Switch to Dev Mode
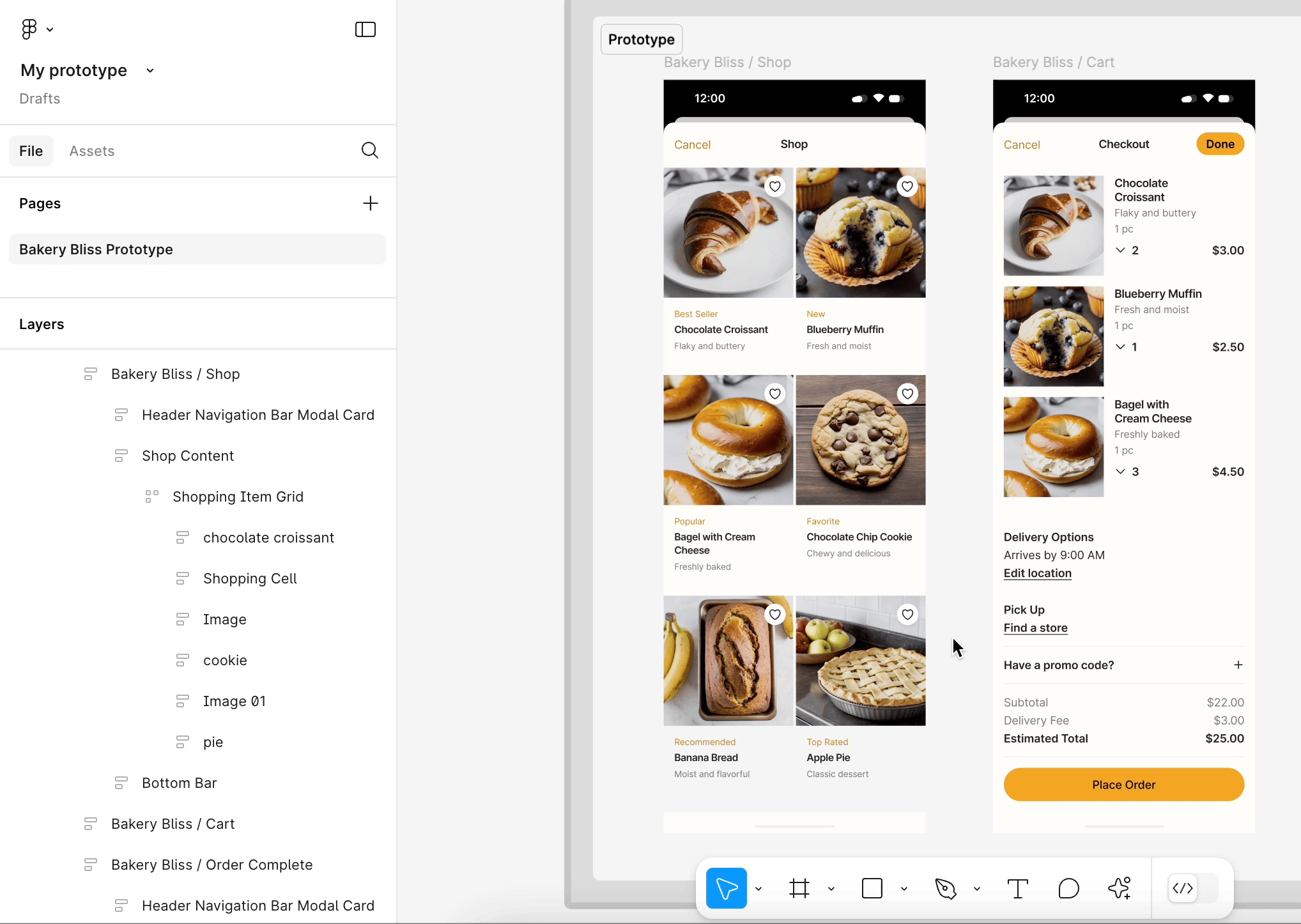The image size is (1301, 924). (1183, 888)
